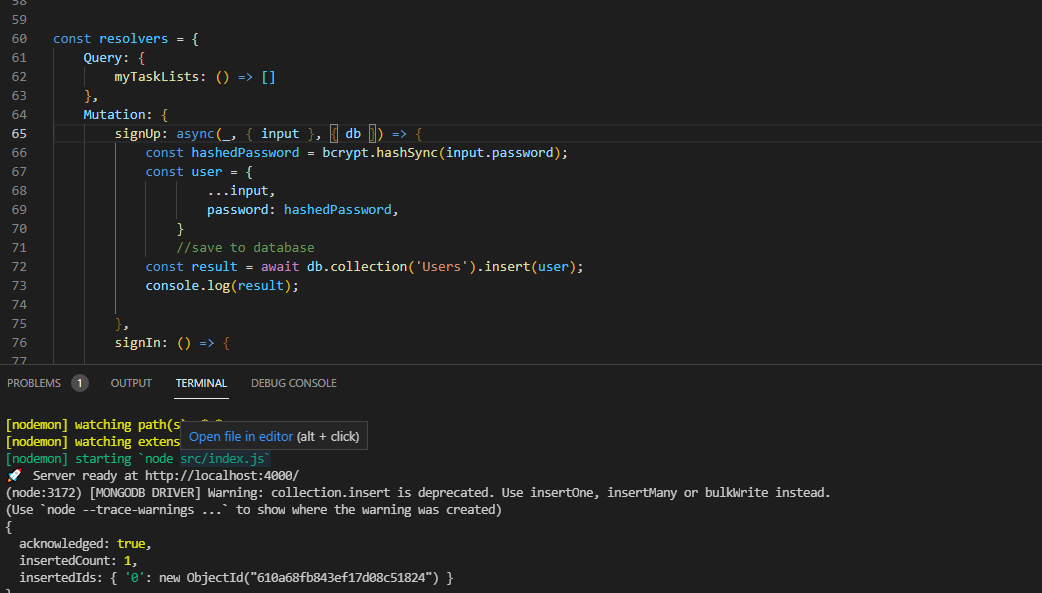The image size is (1042, 593).
Task: Open the DEBUG CONSOLE tab
Action: tap(293, 382)
